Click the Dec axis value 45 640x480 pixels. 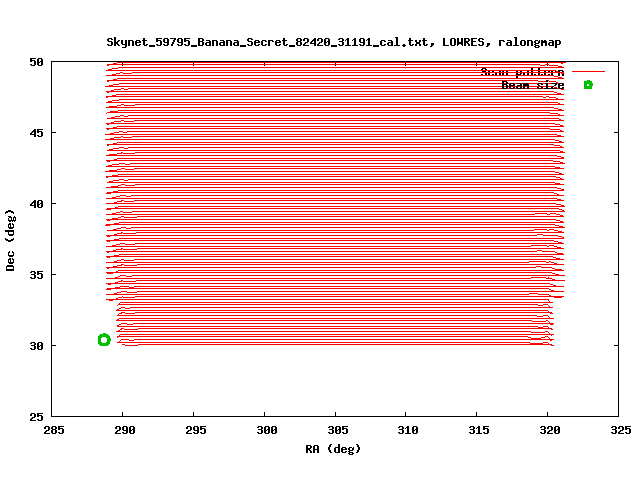pyautogui.click(x=36, y=133)
